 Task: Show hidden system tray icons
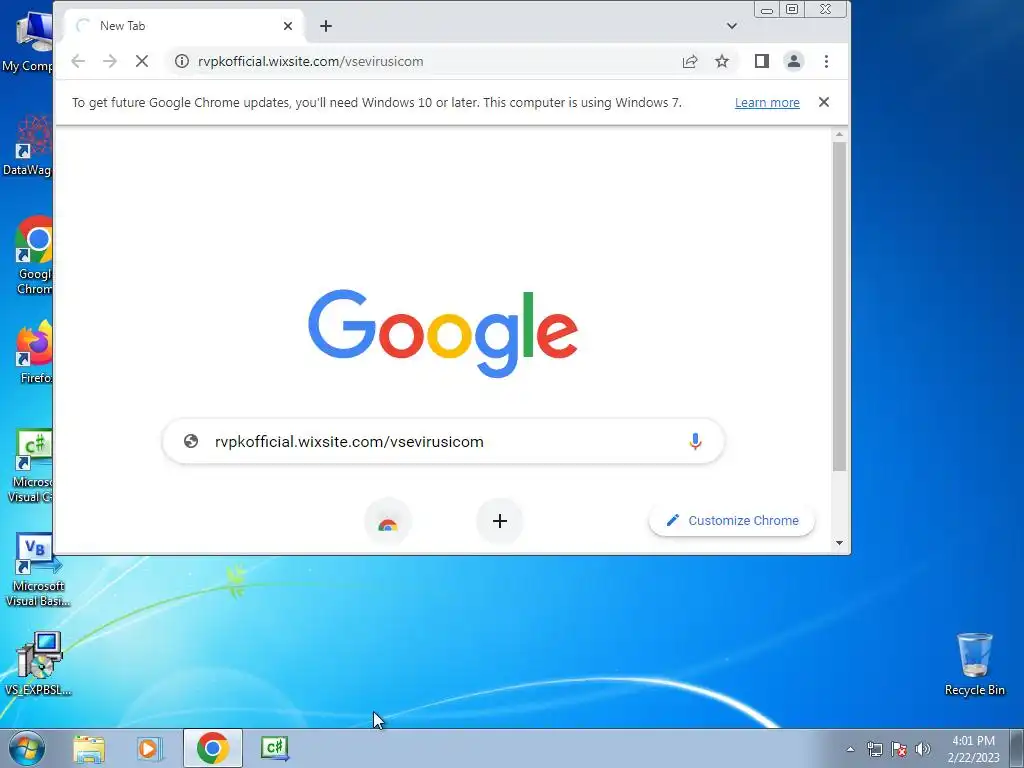(x=850, y=749)
